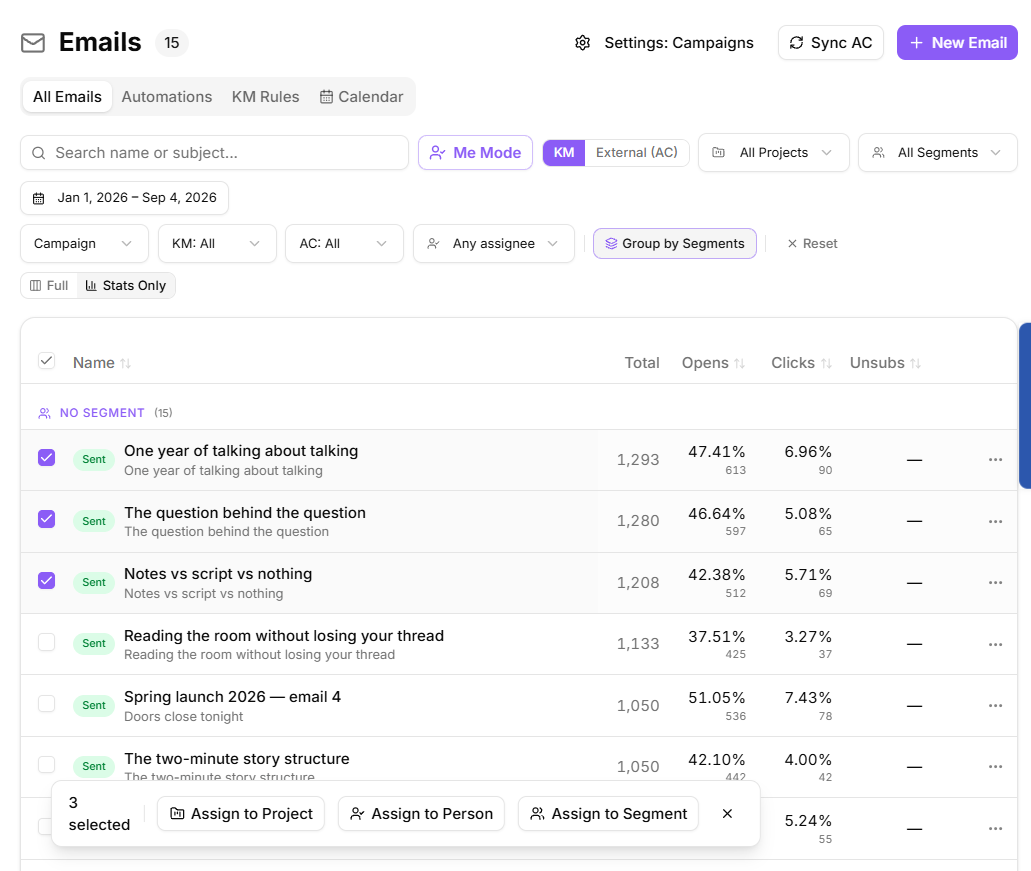The width and height of the screenshot is (1031, 871).
Task: Uncheck 'One year of talking about talking' row
Action: [46, 458]
